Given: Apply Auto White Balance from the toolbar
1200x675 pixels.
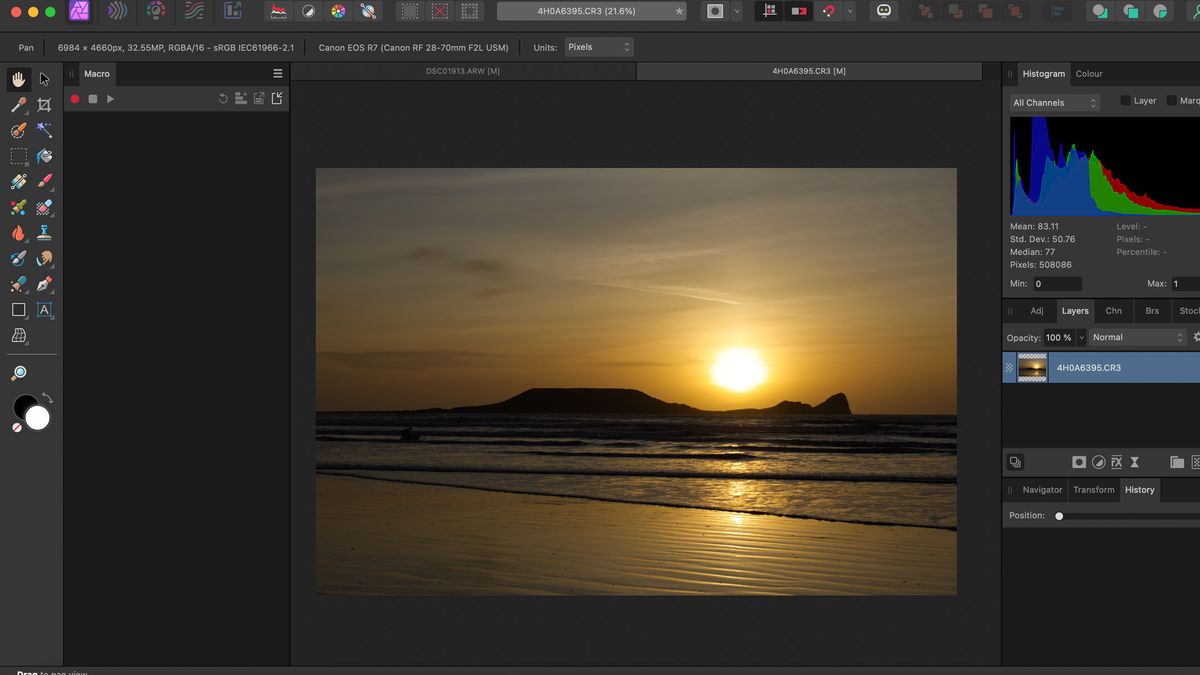Looking at the screenshot, I should (x=367, y=12).
